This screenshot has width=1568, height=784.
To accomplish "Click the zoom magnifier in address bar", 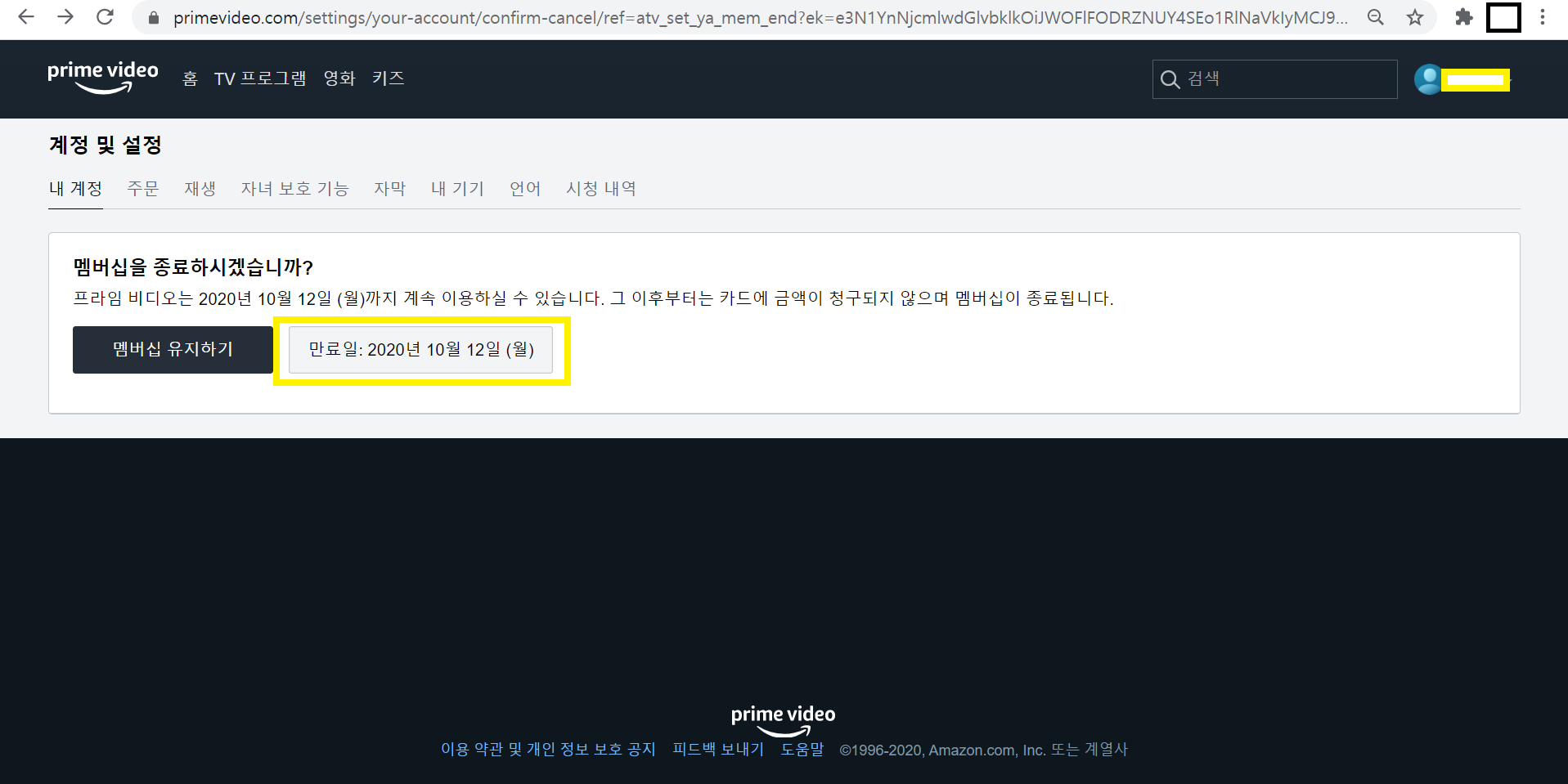I will 1376,17.
